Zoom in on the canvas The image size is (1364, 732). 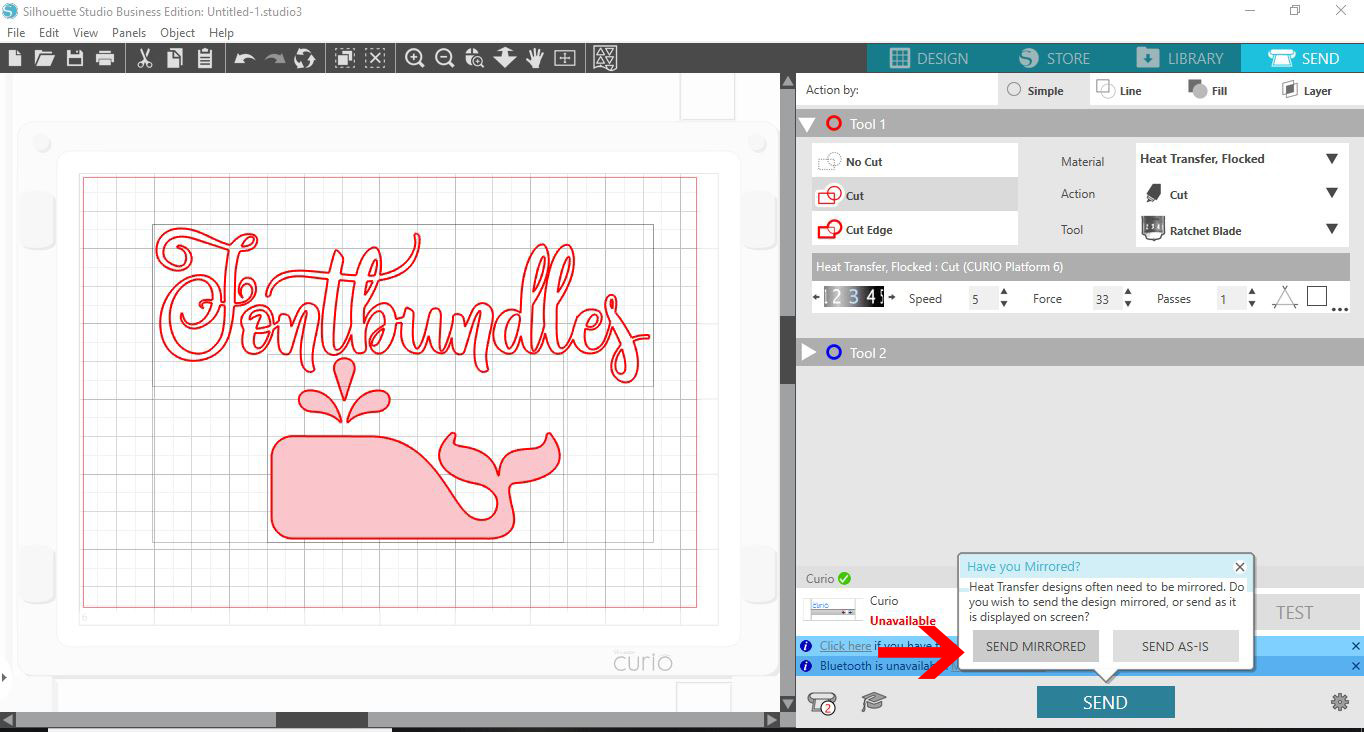(415, 58)
